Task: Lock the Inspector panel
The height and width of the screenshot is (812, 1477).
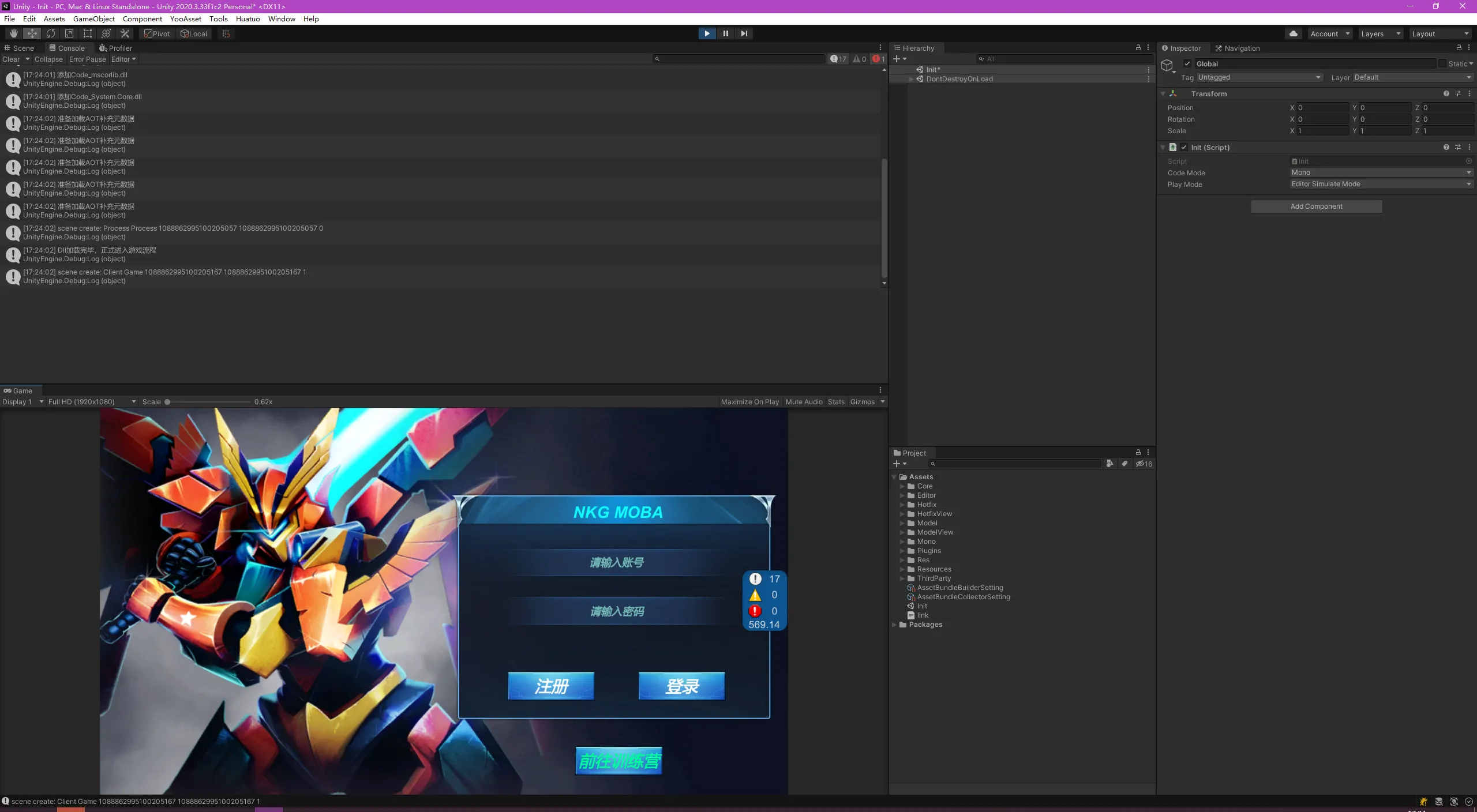Action: (x=1459, y=48)
